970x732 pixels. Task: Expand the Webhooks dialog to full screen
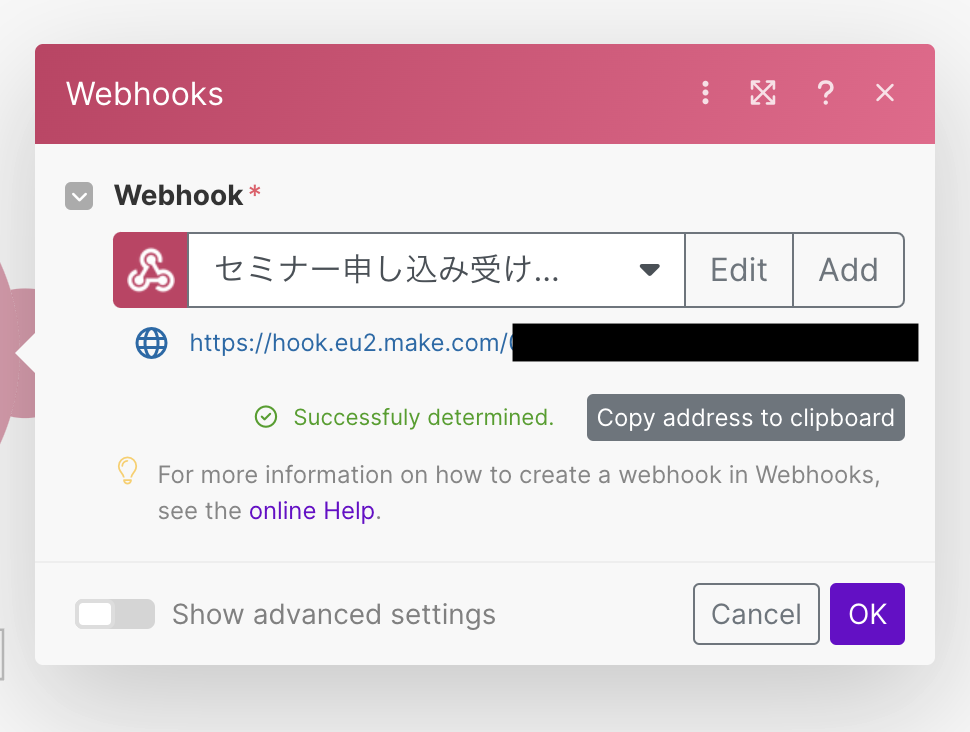pos(763,93)
